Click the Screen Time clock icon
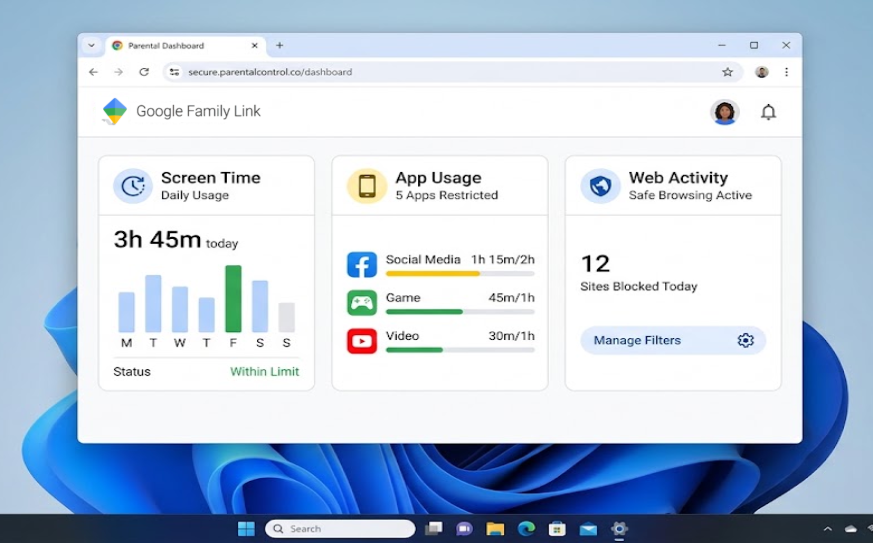Viewport: 873px width, 543px height. pyautogui.click(x=133, y=186)
